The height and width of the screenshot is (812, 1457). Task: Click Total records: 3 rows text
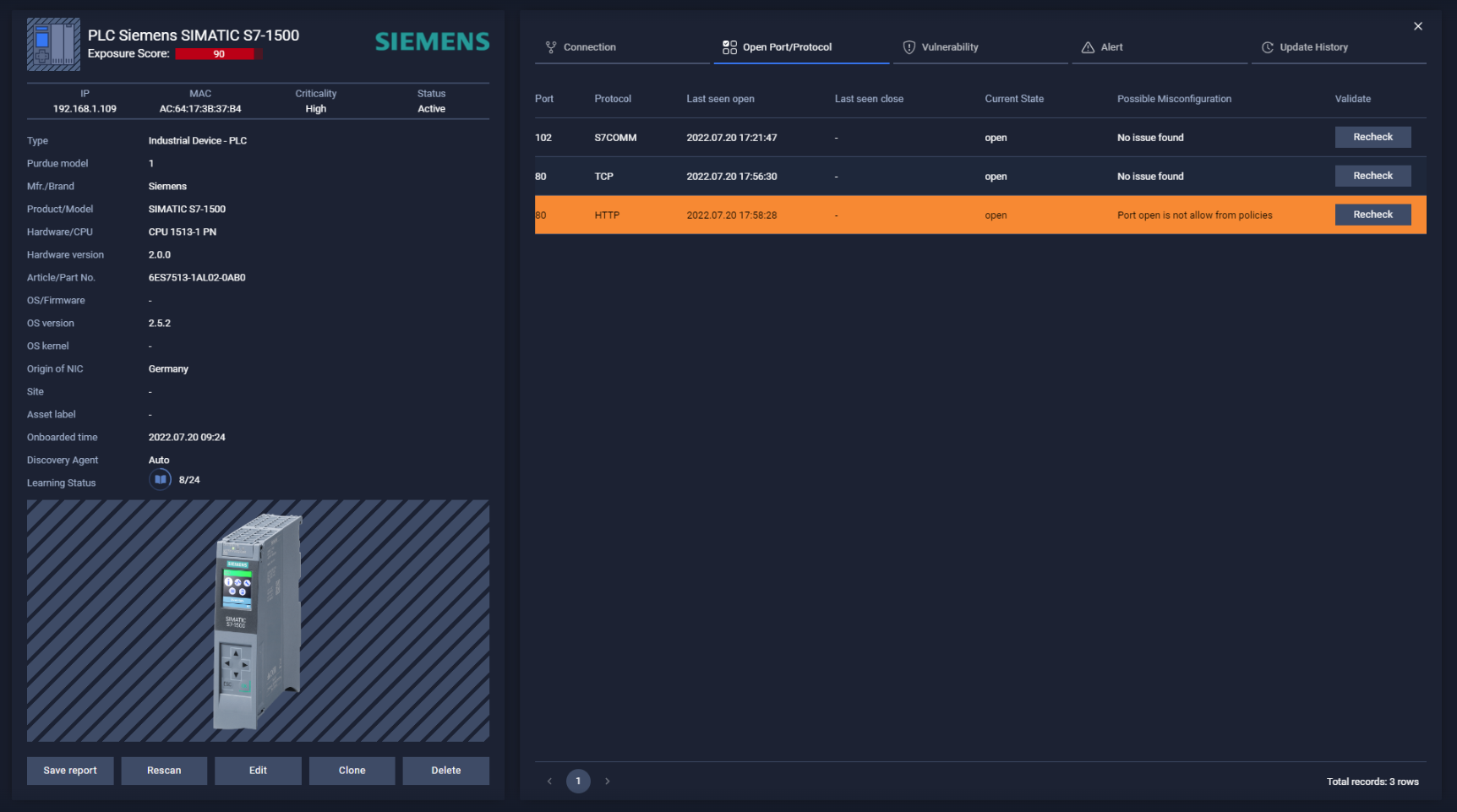[x=1372, y=782]
